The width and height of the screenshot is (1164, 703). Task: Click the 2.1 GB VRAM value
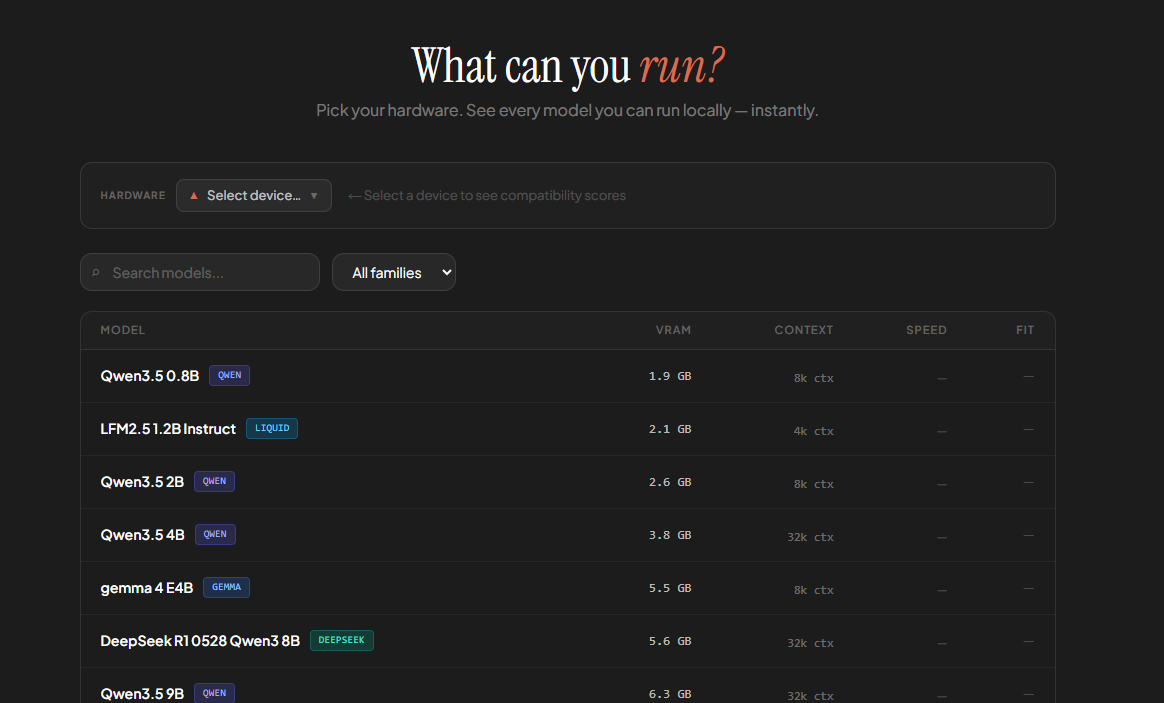point(670,429)
